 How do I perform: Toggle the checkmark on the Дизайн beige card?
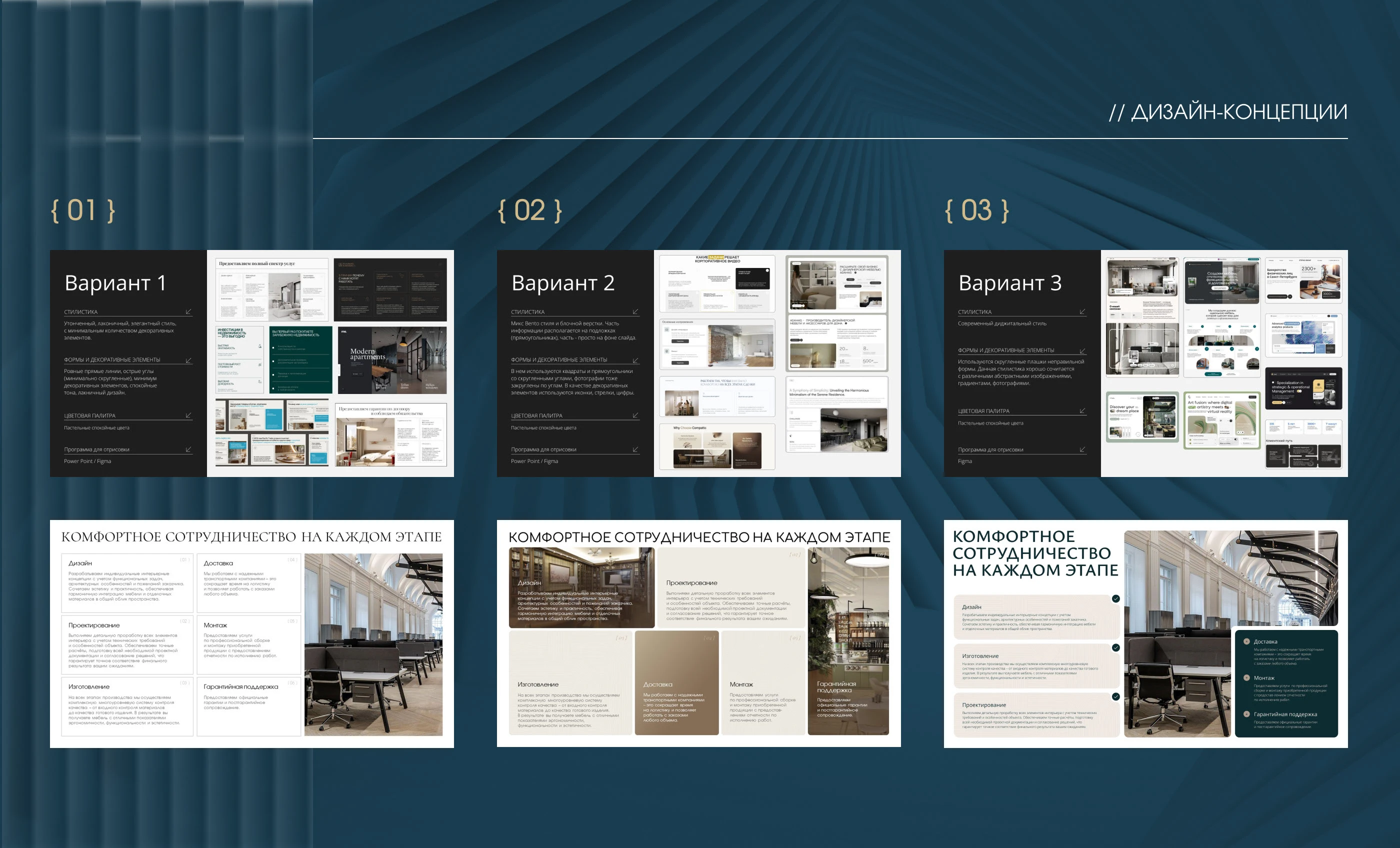coord(1115,598)
